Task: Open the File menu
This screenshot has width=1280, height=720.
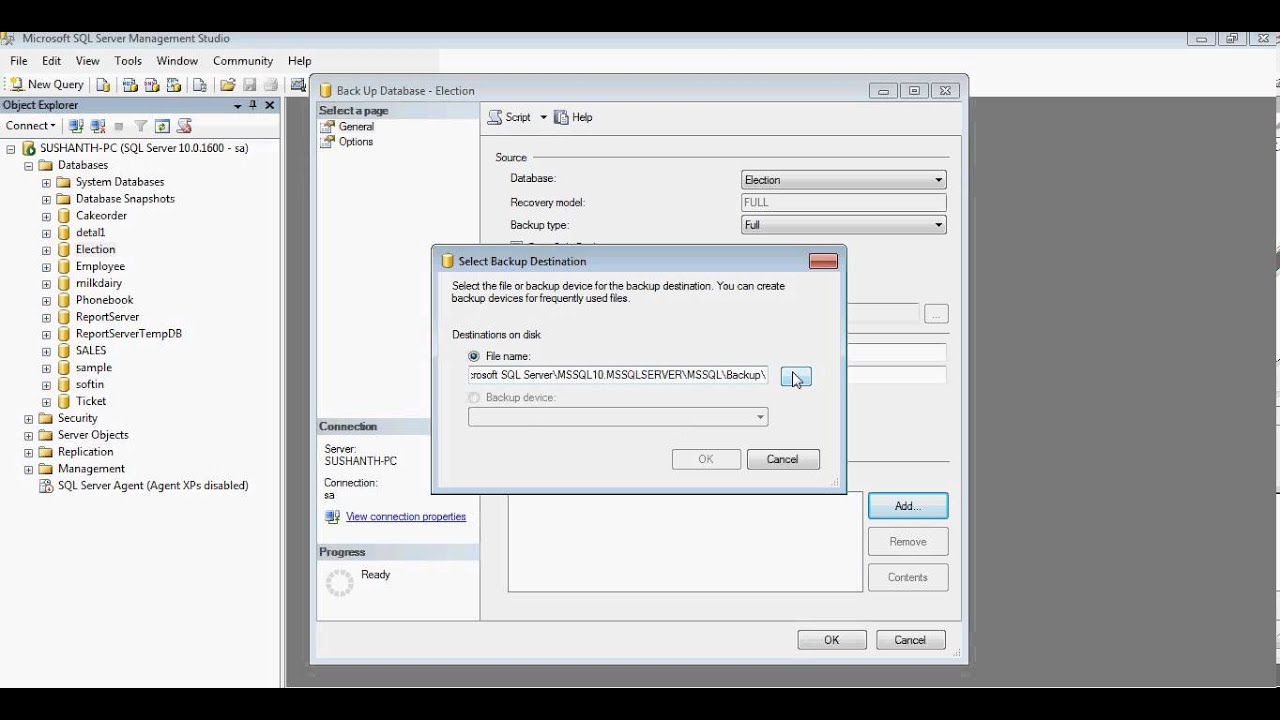Action: click(19, 61)
